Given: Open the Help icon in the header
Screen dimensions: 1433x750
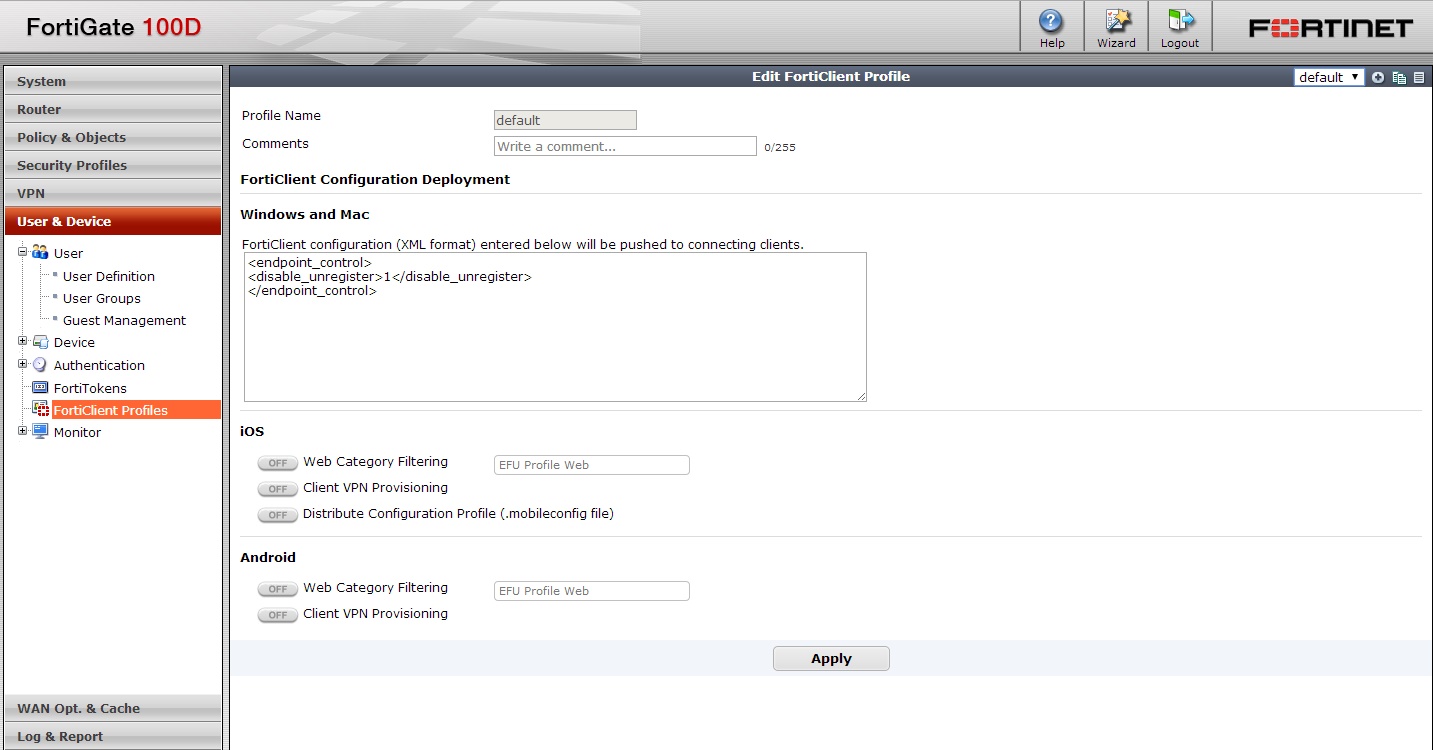Looking at the screenshot, I should click(x=1051, y=21).
